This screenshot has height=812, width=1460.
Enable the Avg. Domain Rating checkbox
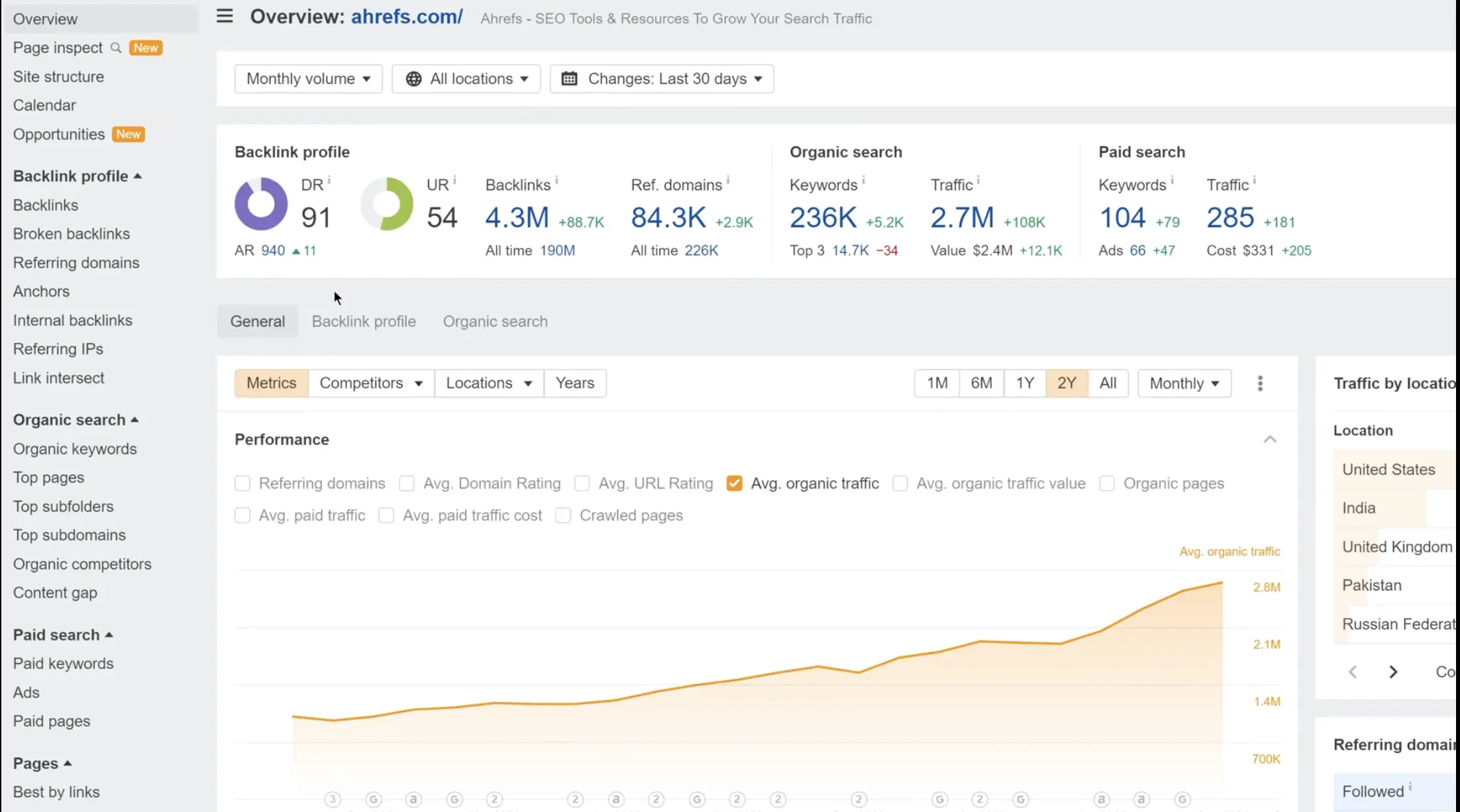click(407, 483)
